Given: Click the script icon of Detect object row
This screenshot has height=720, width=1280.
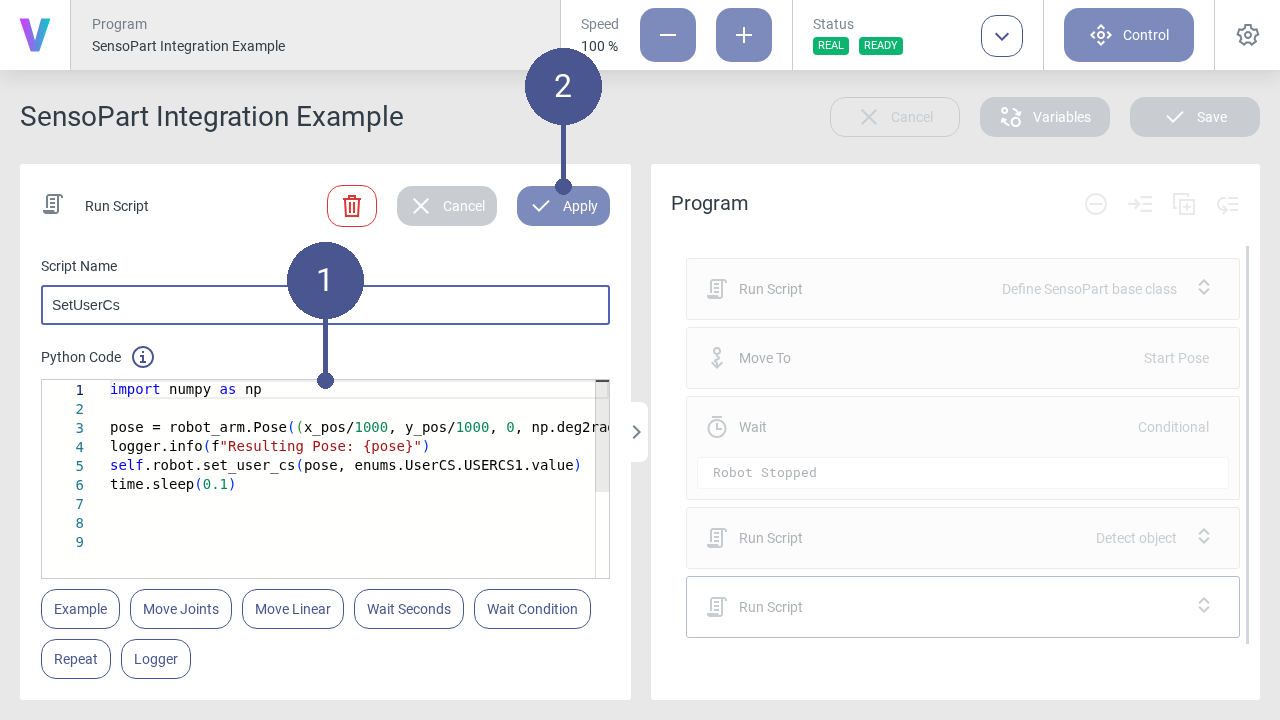Looking at the screenshot, I should (716, 538).
